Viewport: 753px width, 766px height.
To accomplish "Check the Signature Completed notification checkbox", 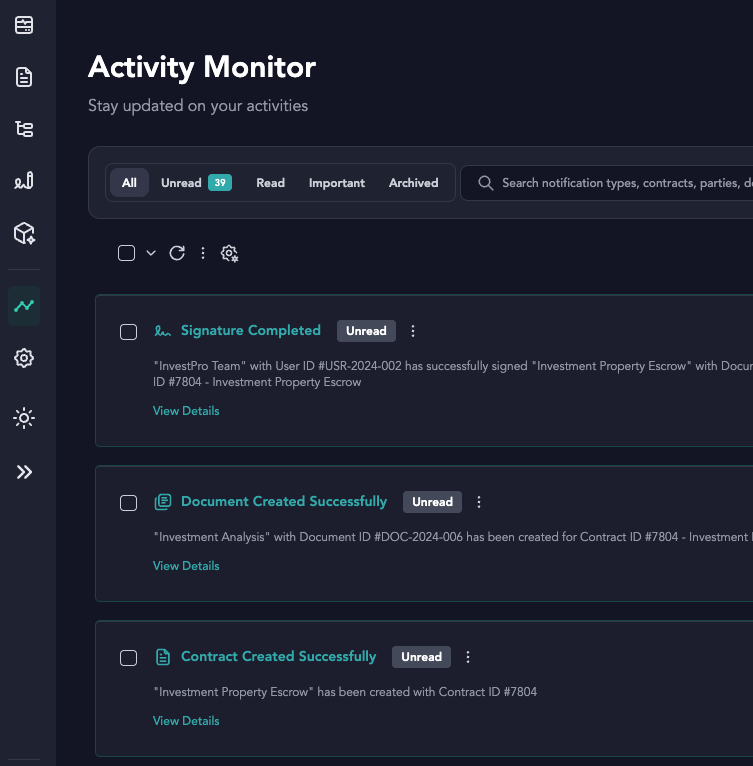I will point(129,332).
